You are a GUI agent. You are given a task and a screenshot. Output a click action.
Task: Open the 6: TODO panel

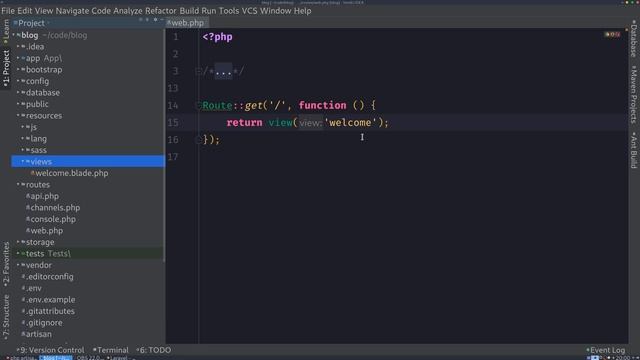[154, 350]
